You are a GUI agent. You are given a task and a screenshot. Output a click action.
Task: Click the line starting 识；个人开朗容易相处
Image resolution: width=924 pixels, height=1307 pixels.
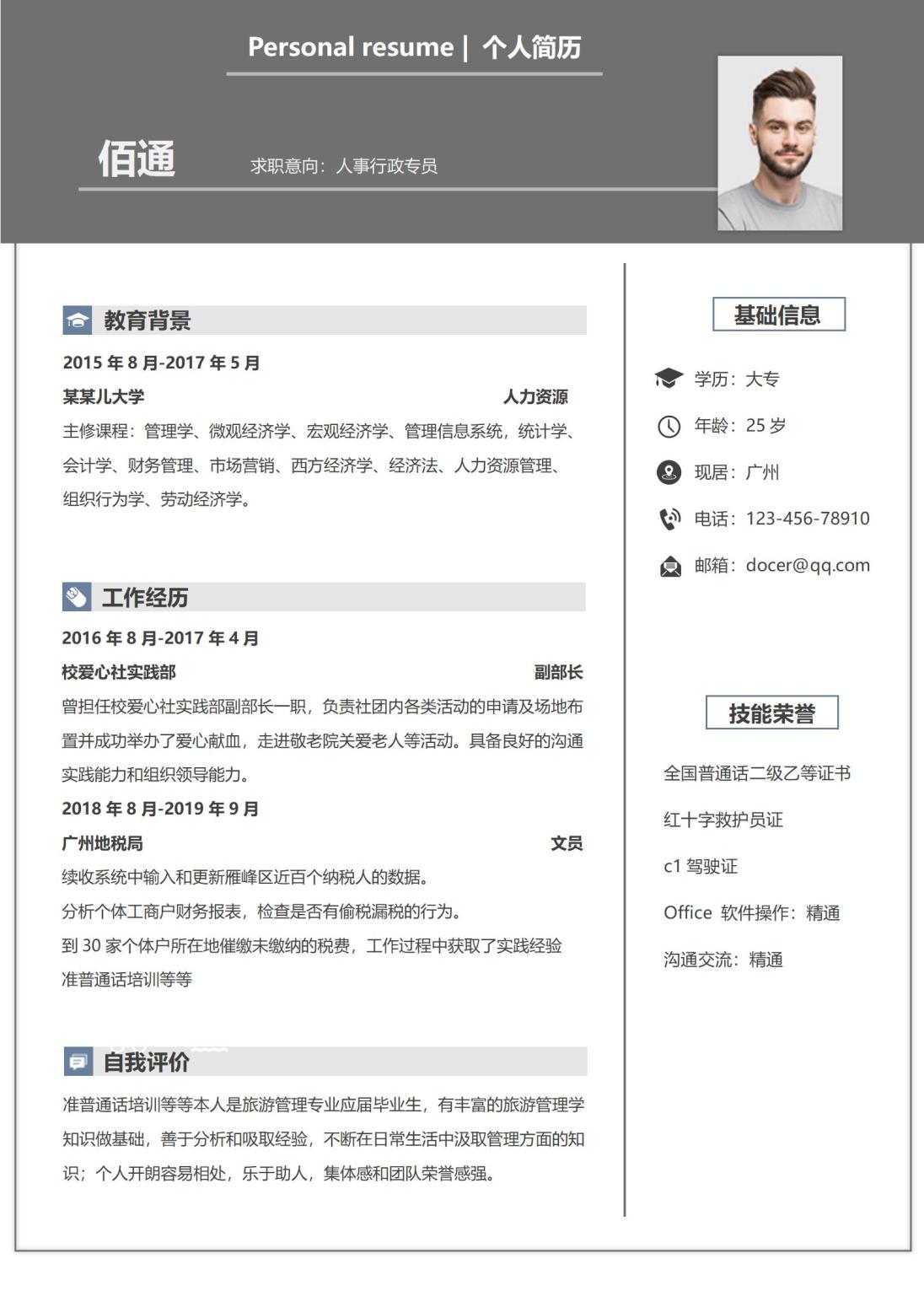pyautogui.click(x=279, y=1174)
